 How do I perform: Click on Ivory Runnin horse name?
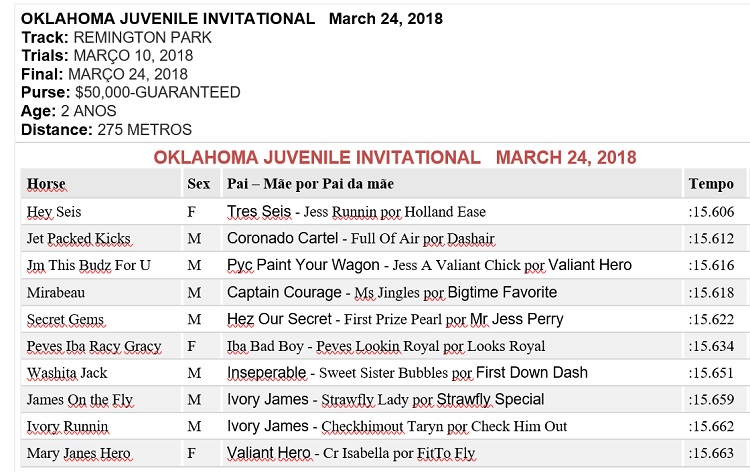point(67,426)
